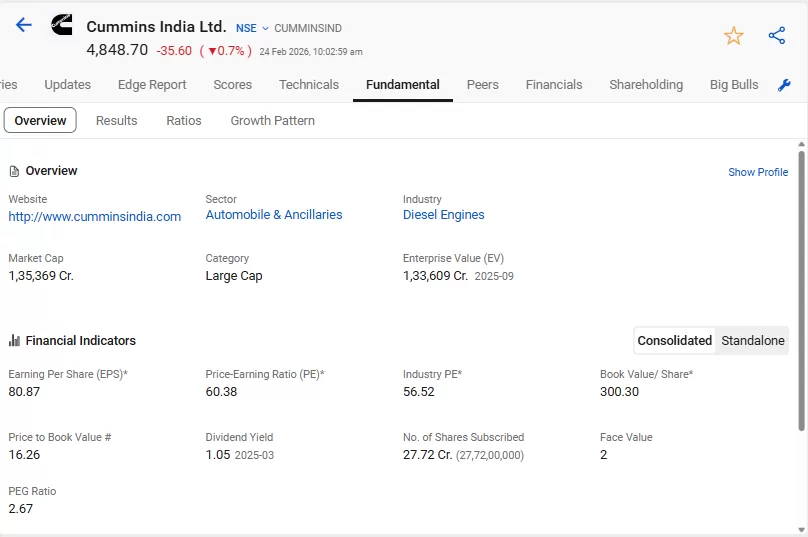Viewport: 808px width, 537px height.
Task: Click the scrollbar up arrow
Action: 801,144
